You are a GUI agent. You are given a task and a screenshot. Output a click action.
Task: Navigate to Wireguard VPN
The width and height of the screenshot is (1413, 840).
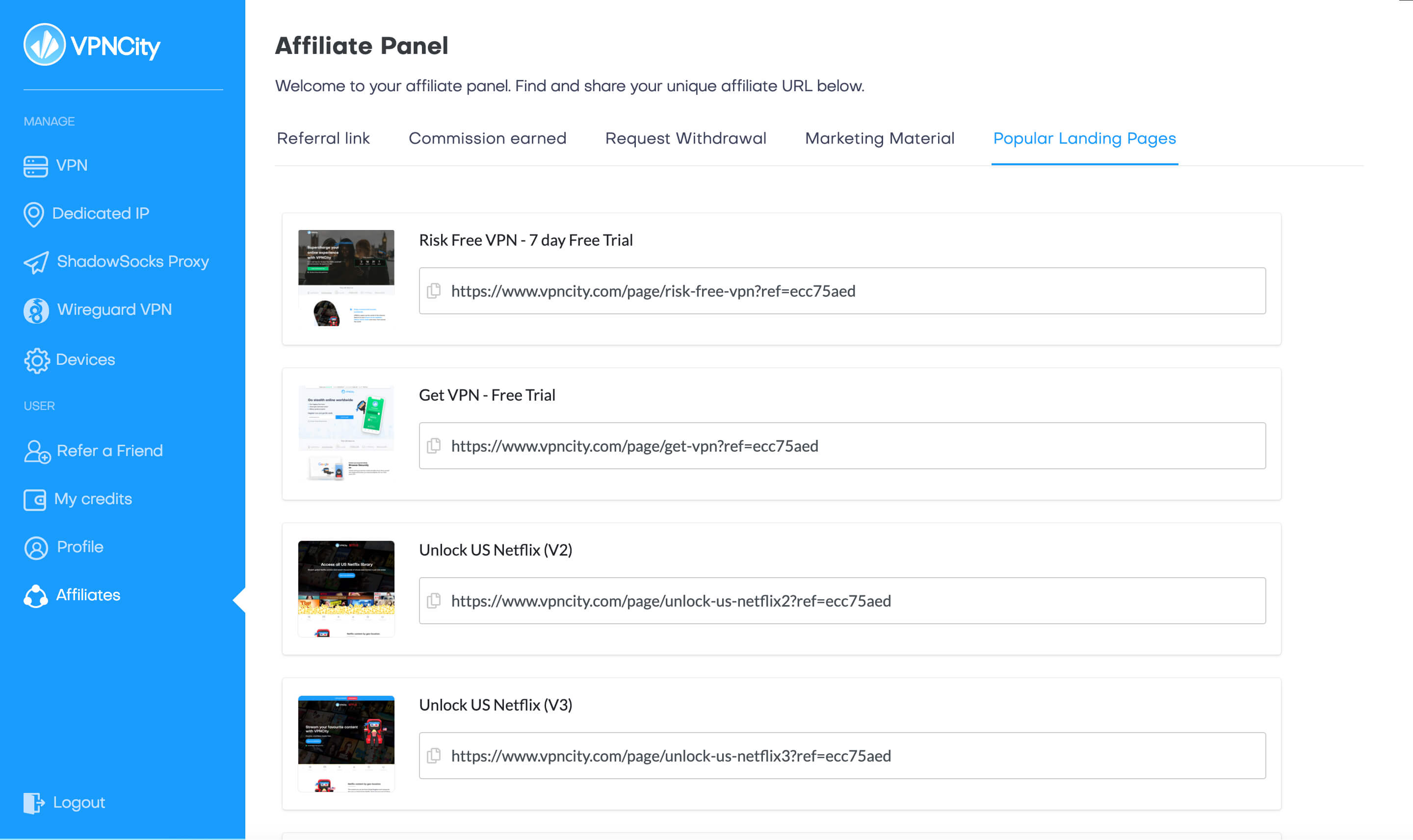[x=114, y=309]
